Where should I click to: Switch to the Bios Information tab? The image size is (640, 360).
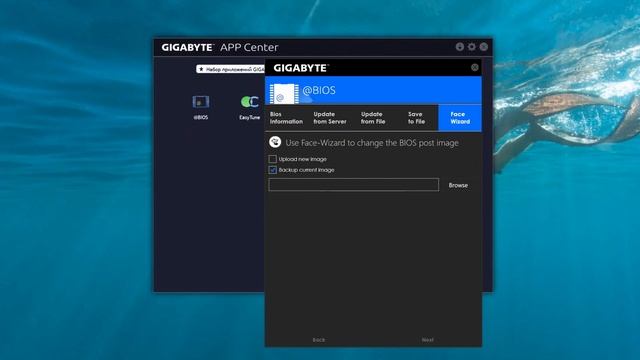coord(286,118)
